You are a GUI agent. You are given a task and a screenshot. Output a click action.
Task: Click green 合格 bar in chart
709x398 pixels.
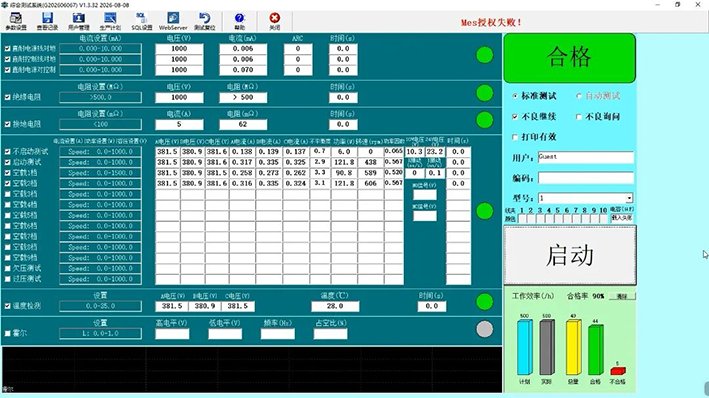596,350
